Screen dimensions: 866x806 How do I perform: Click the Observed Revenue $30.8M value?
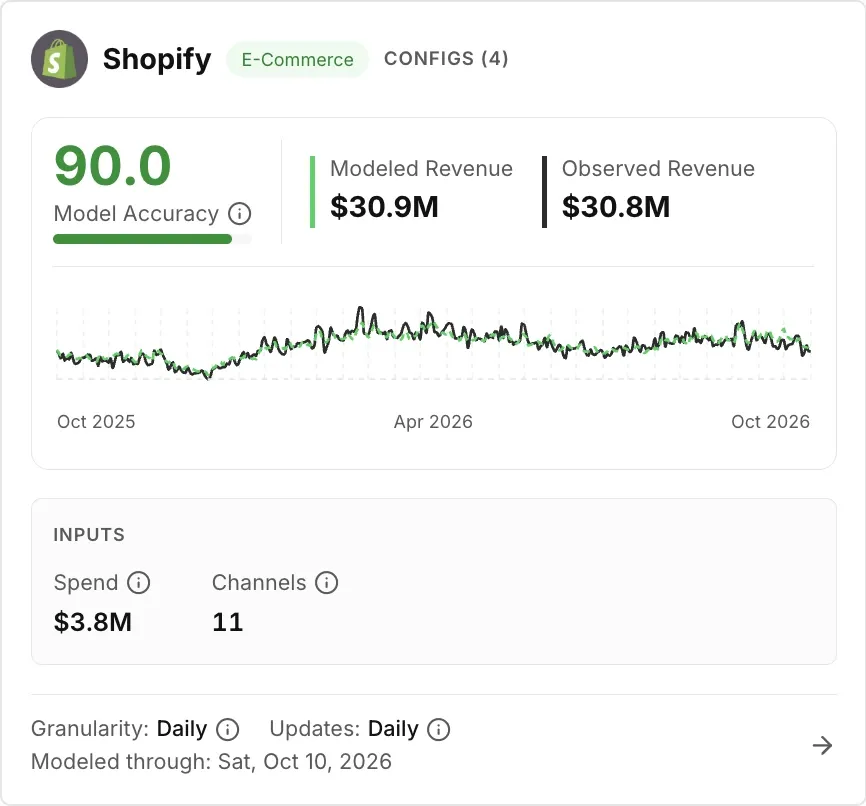(x=616, y=207)
